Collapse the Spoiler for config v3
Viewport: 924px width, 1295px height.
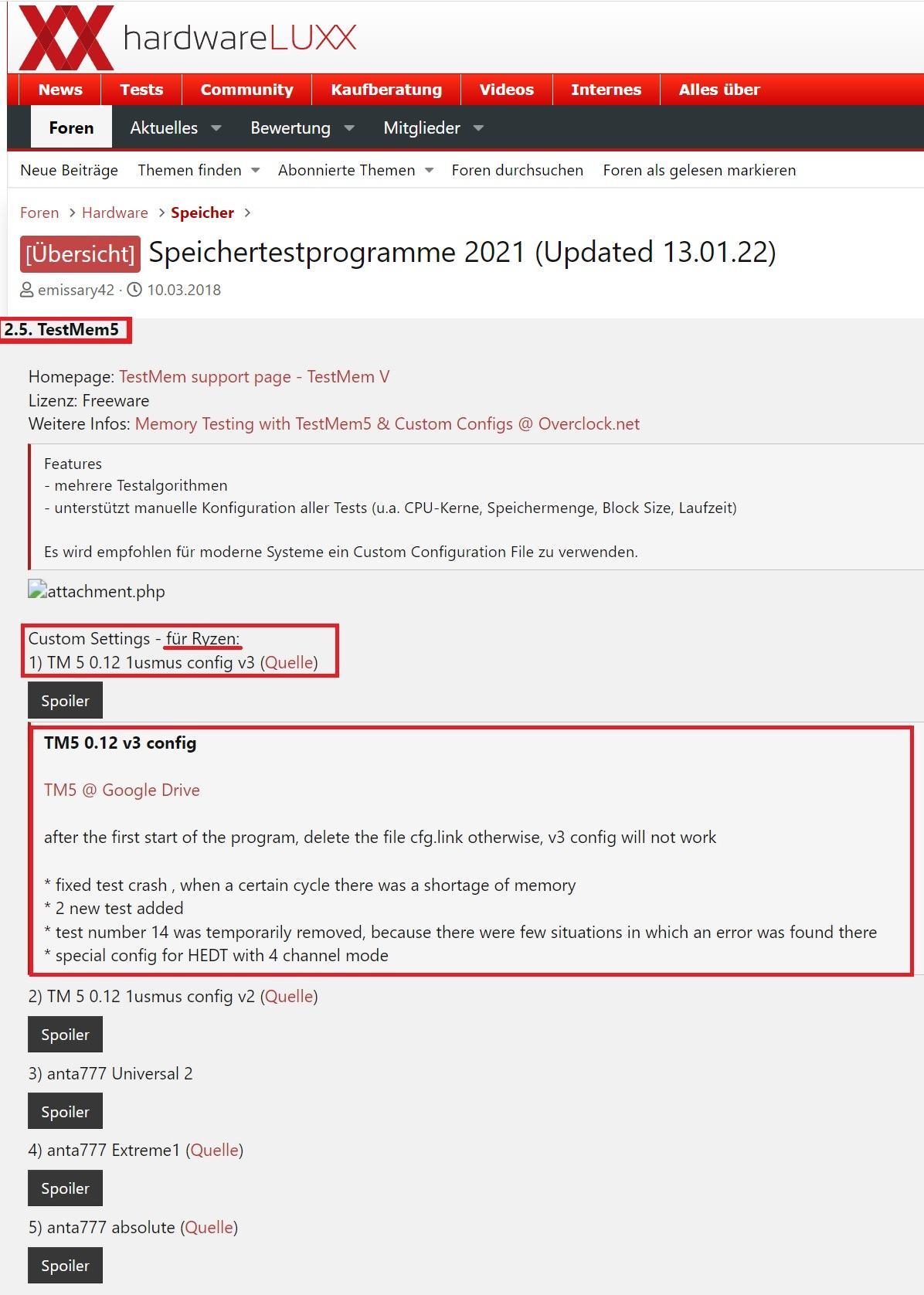(65, 701)
